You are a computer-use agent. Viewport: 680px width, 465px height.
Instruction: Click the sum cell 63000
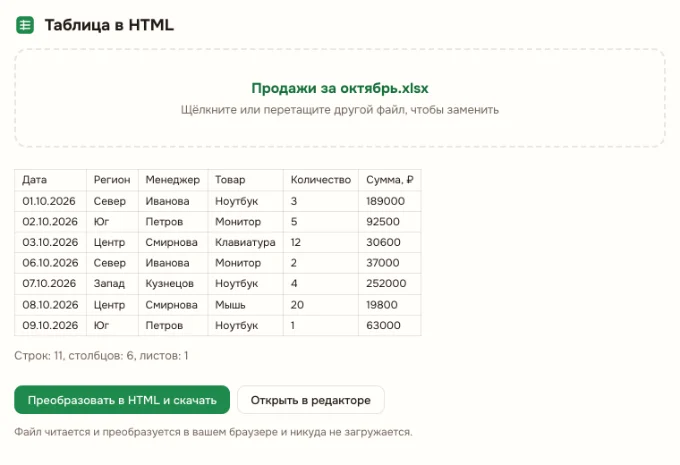390,325
